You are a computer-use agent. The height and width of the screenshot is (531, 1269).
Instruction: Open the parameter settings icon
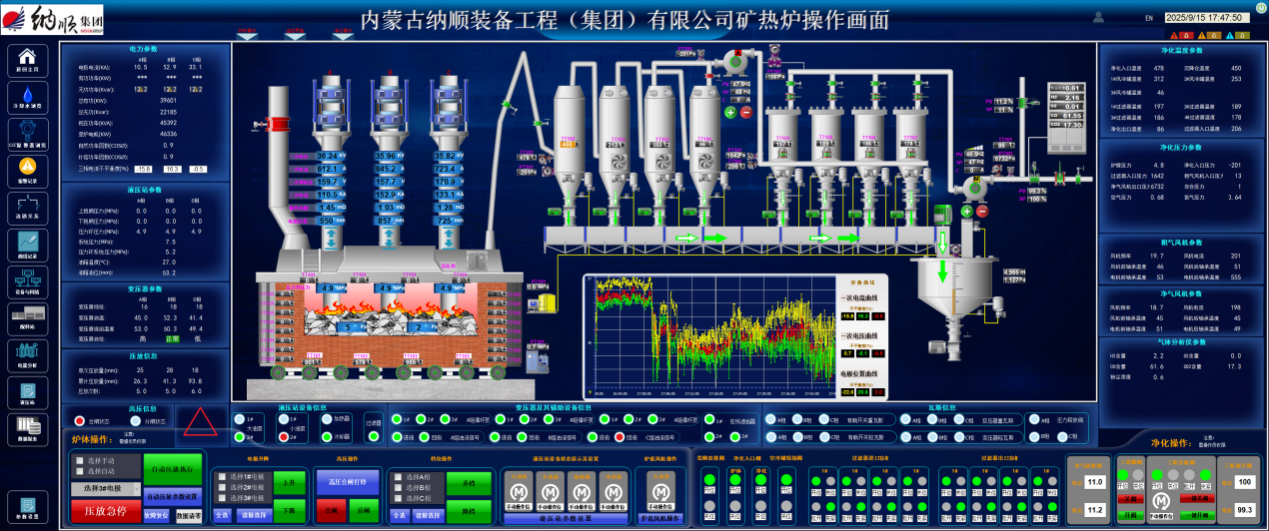(x=27, y=502)
